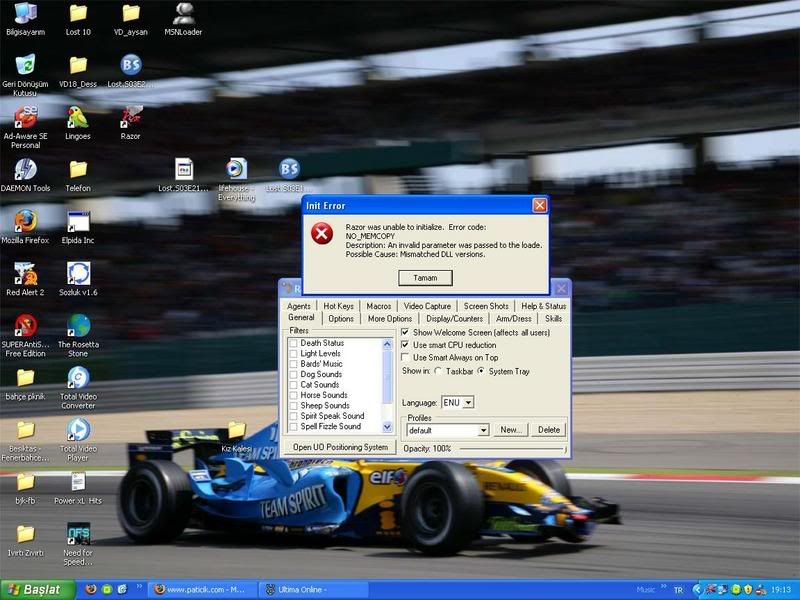Enable Dog Sounds filter
Image resolution: width=800 pixels, height=600 pixels.
(293, 374)
